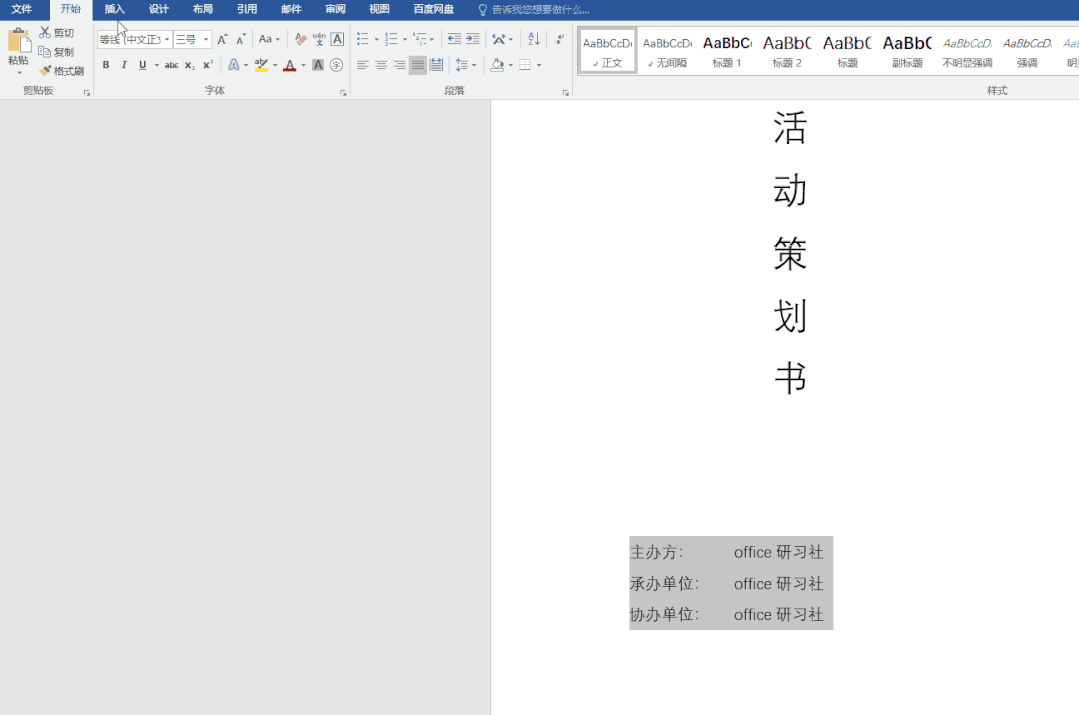Viewport: 1079px width, 715px height.
Task: Toggle strikethrough (abc) formatting
Action: coord(171,65)
